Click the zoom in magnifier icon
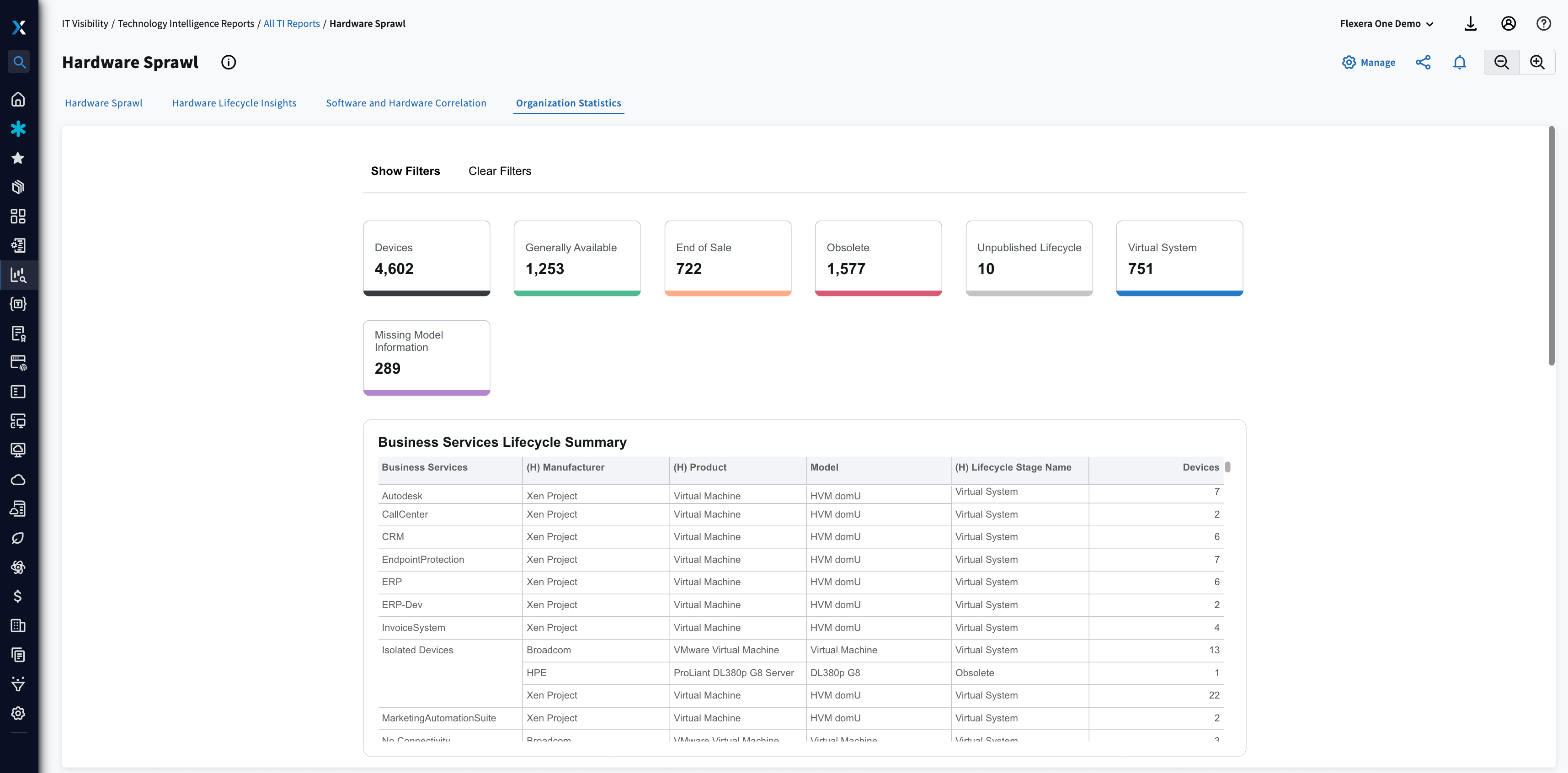Viewport: 1568px width, 773px height. point(1537,62)
